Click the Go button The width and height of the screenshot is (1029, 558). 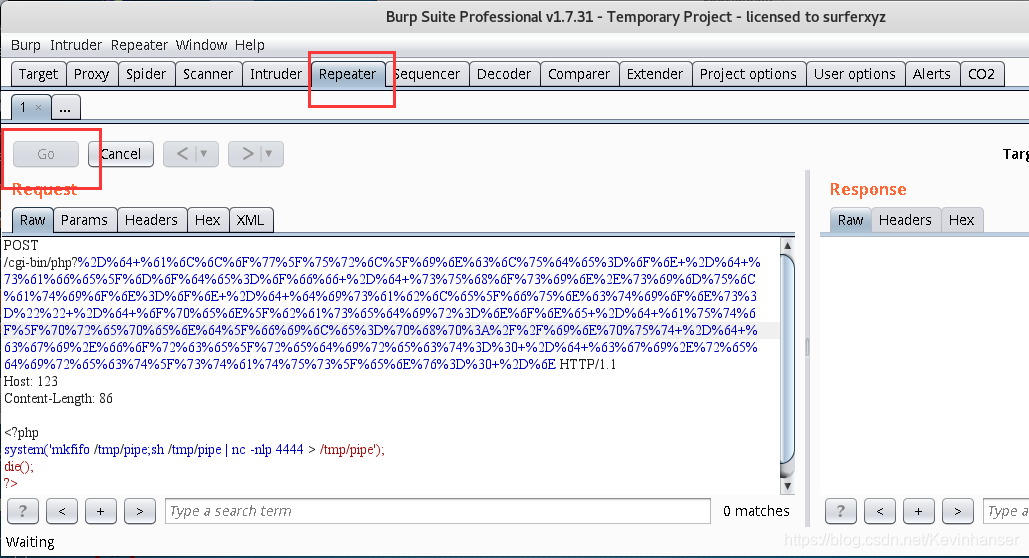(x=46, y=154)
